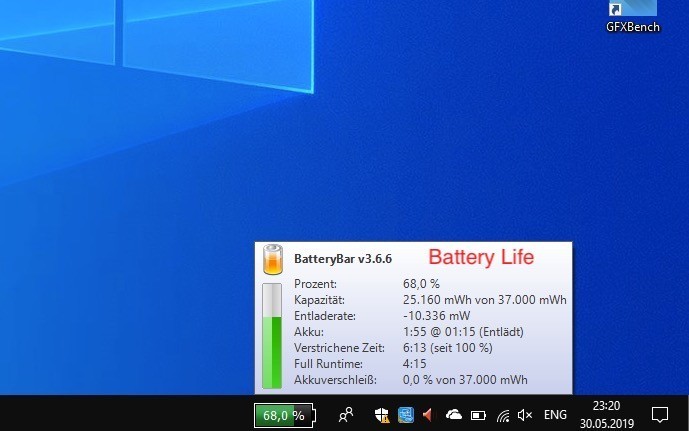Click the 'Akku:' label
689x431 pixels.
[309, 332]
